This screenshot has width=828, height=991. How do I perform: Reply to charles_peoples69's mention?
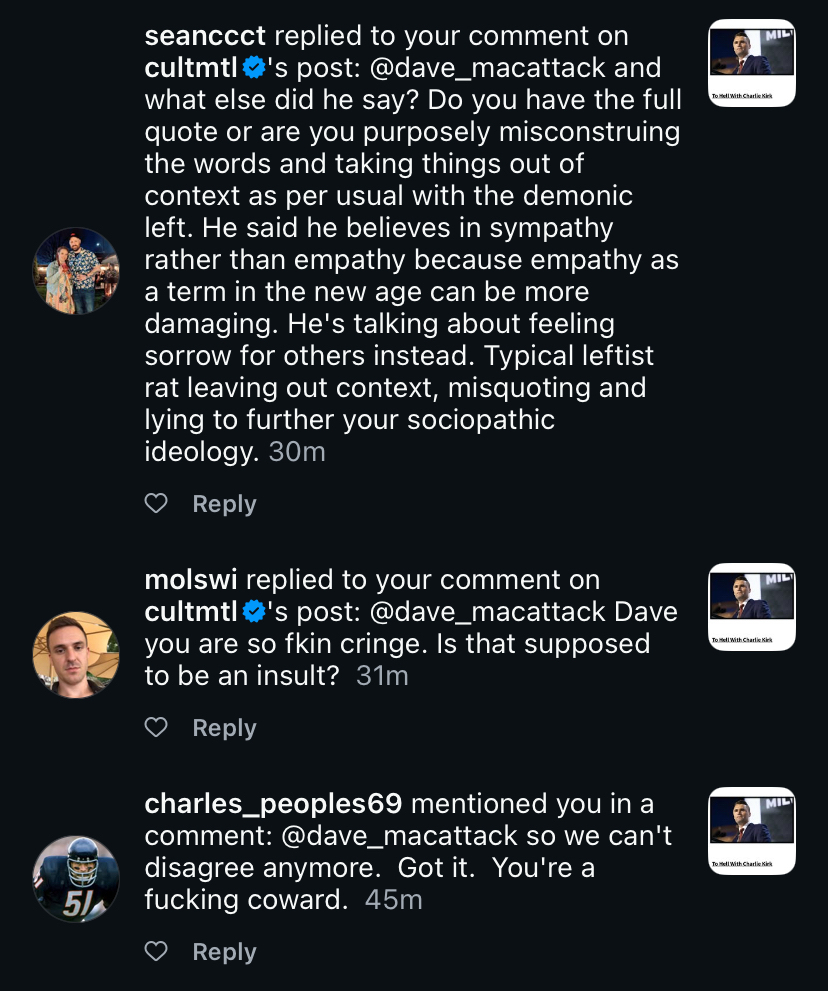click(224, 952)
